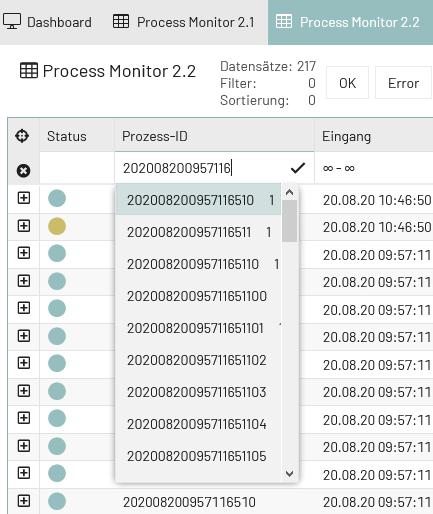
Task: Click the Sortierung: 0 count
Action: point(312,100)
